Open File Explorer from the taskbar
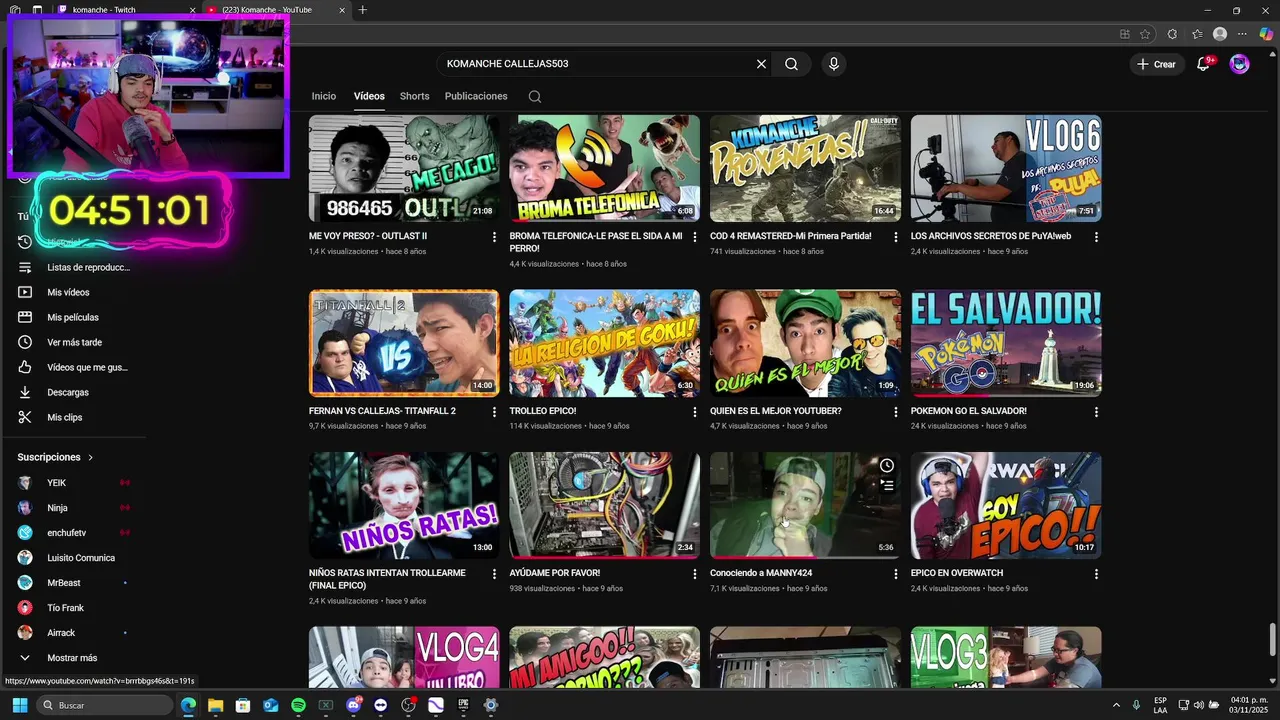1280x720 pixels. pyautogui.click(x=215, y=705)
